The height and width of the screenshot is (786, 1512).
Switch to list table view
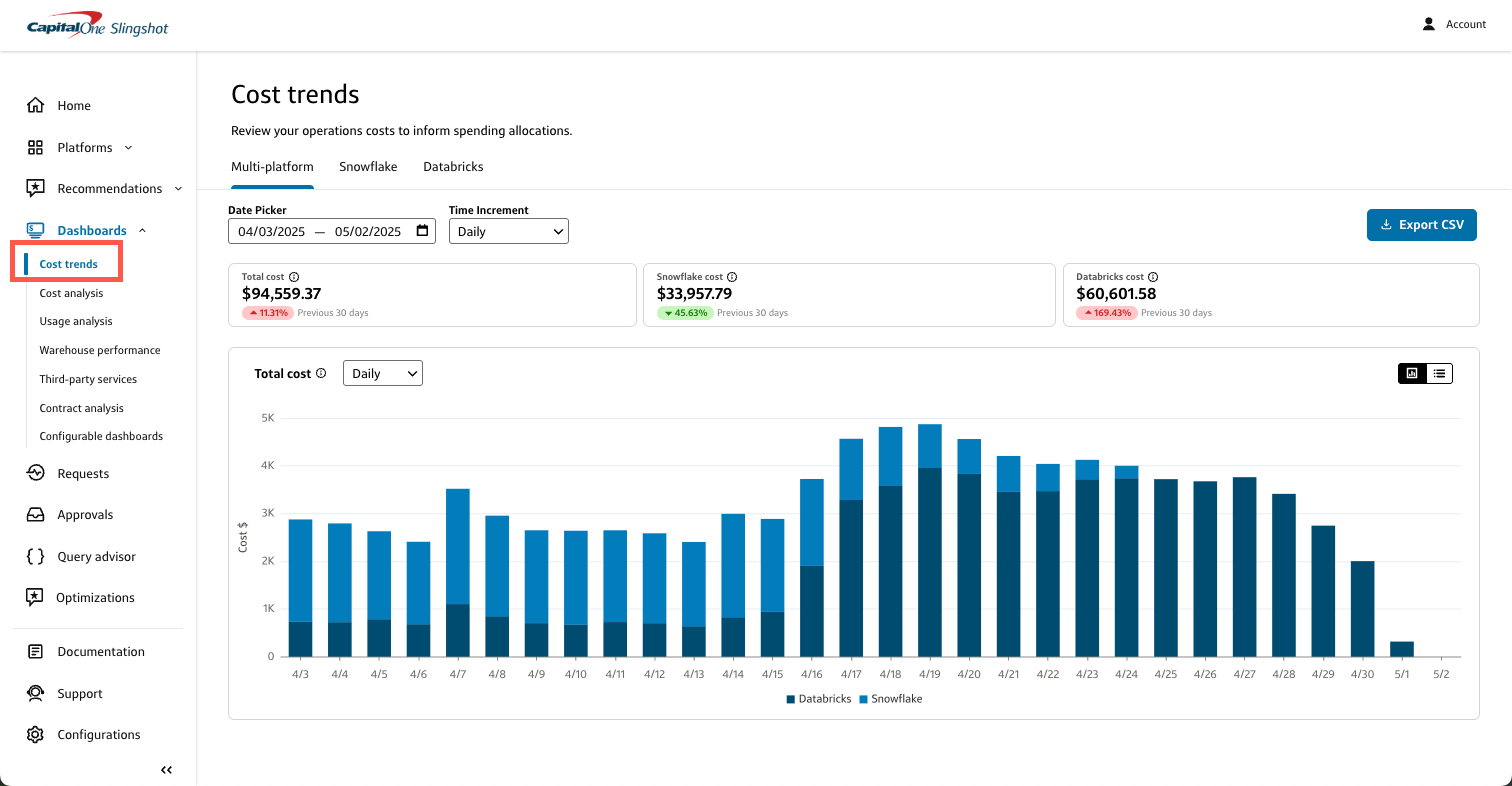tap(1439, 373)
